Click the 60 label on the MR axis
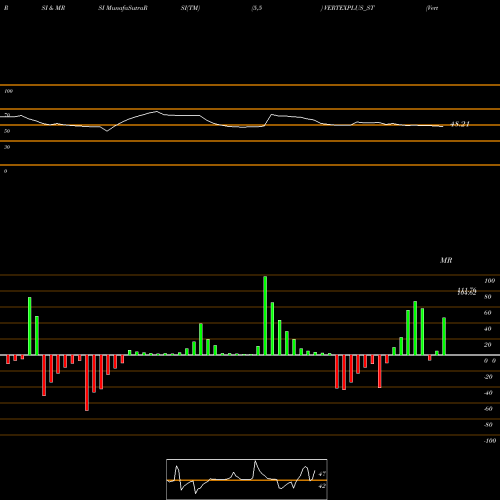Viewport: 500px width, 500px height. coord(488,313)
